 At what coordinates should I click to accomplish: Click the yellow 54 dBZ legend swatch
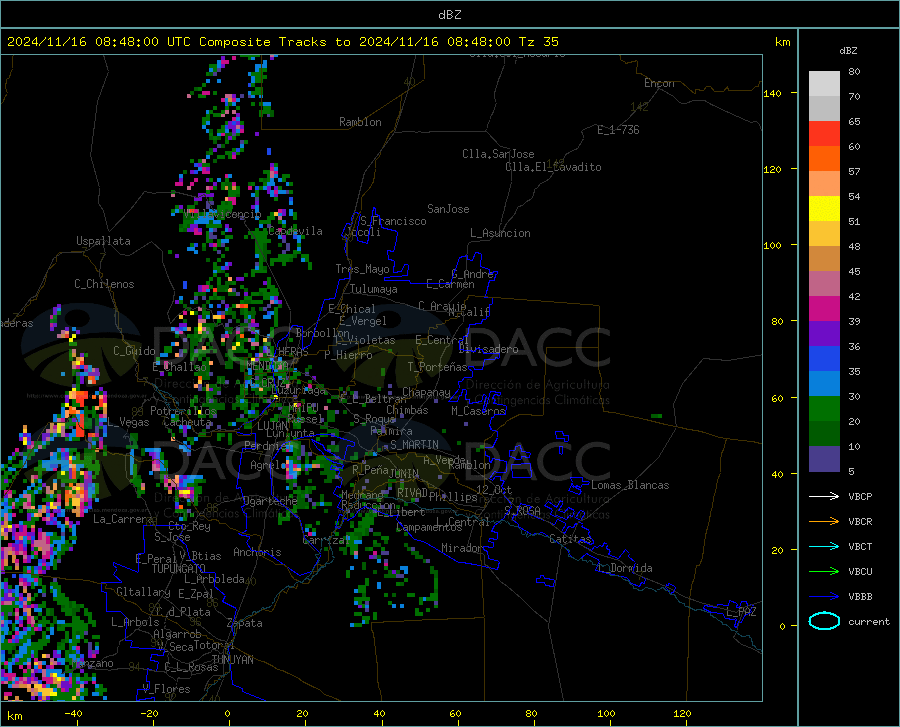(x=824, y=209)
